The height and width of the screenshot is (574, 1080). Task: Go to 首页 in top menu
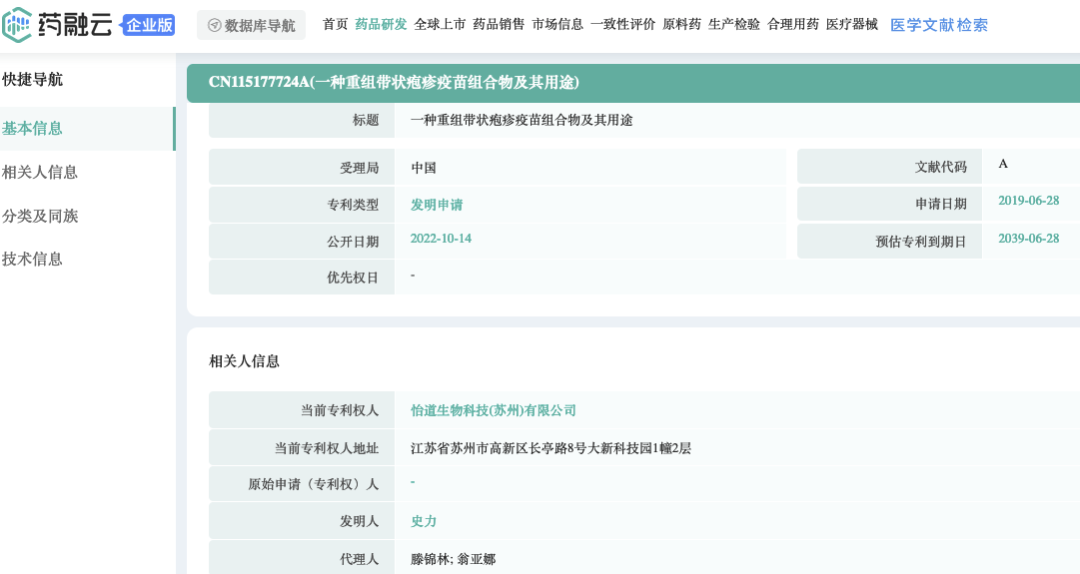pyautogui.click(x=335, y=25)
